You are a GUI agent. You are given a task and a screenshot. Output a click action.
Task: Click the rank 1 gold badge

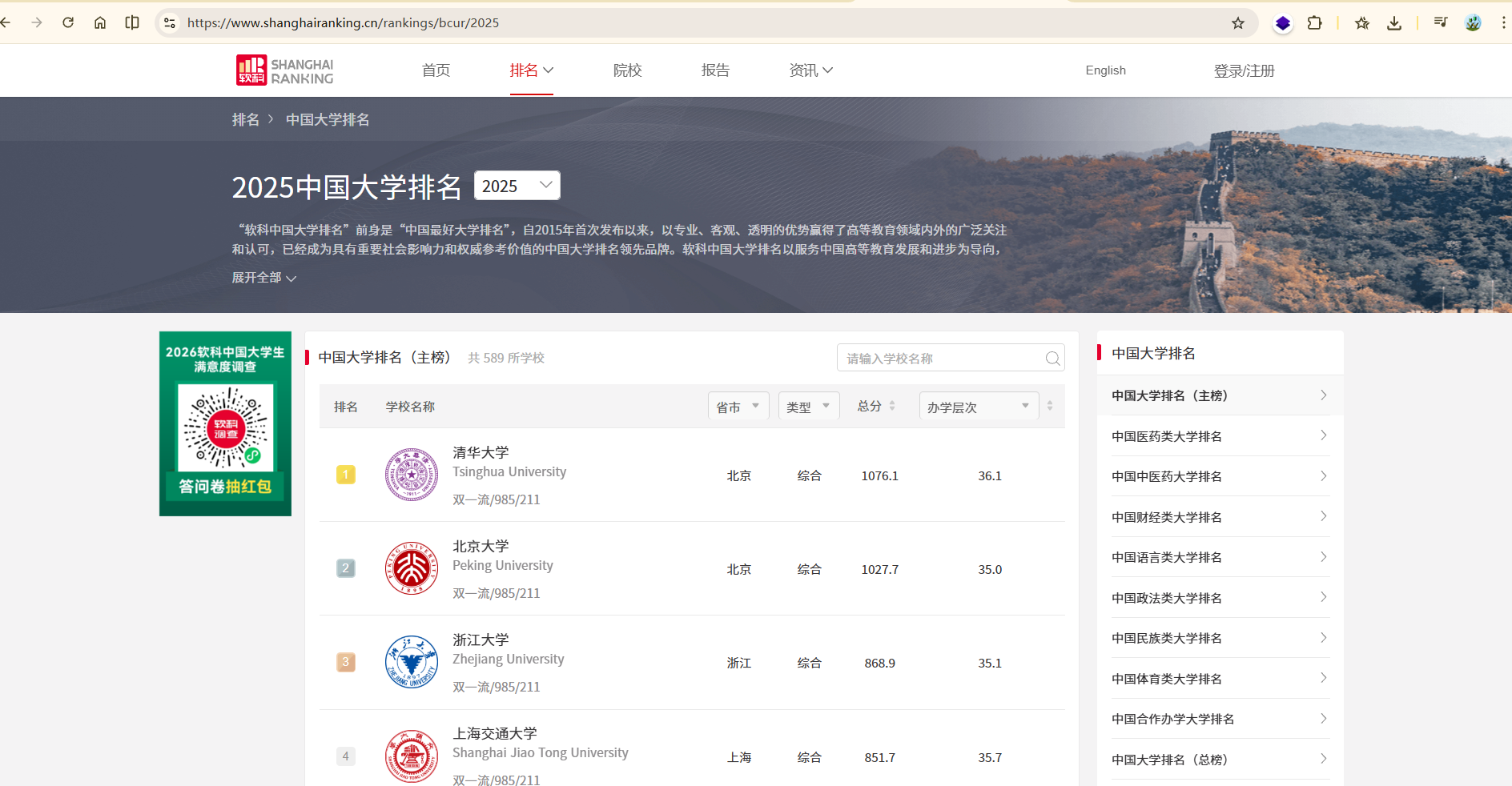tap(346, 475)
